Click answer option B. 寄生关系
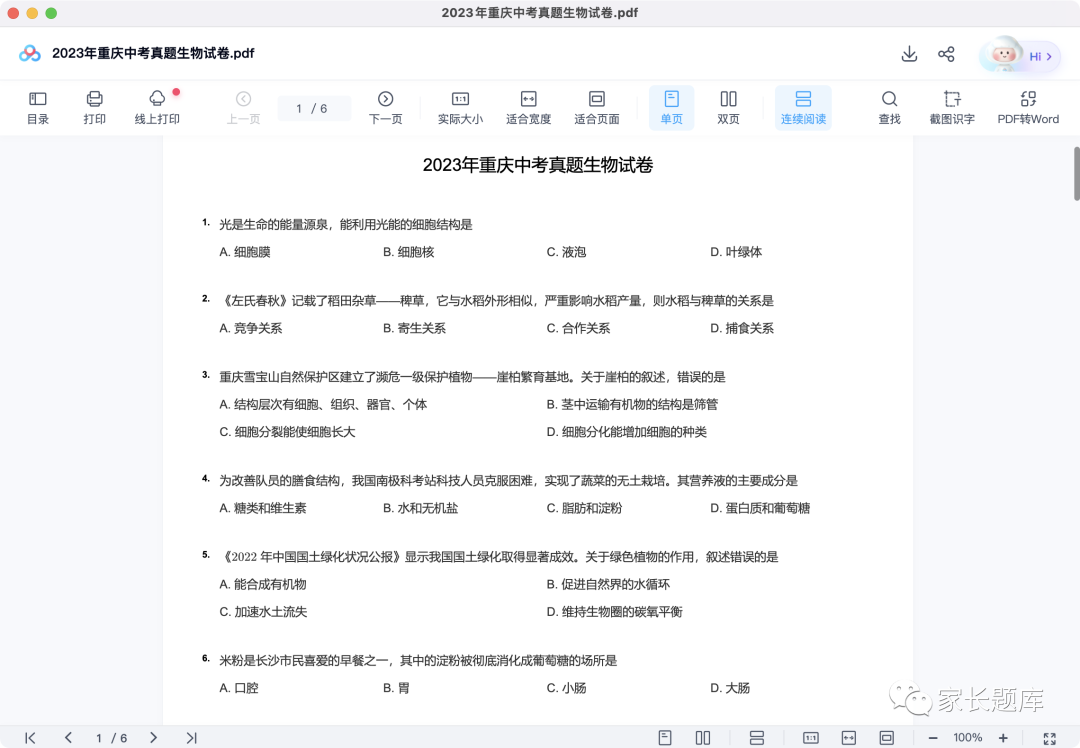This screenshot has width=1080, height=748. tap(414, 329)
